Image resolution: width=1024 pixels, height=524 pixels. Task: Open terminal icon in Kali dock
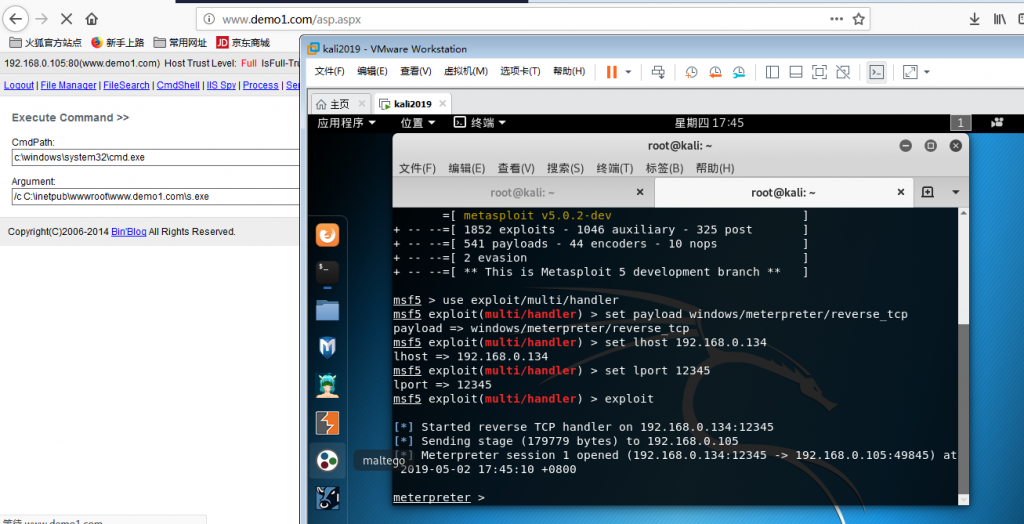pos(327,272)
